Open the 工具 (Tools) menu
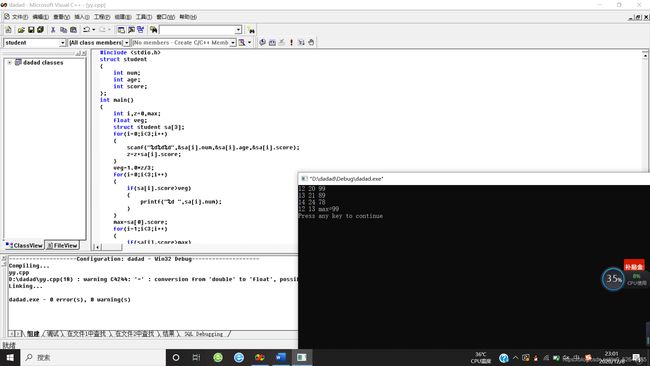Image resolution: width=650 pixels, height=366 pixels. (144, 17)
